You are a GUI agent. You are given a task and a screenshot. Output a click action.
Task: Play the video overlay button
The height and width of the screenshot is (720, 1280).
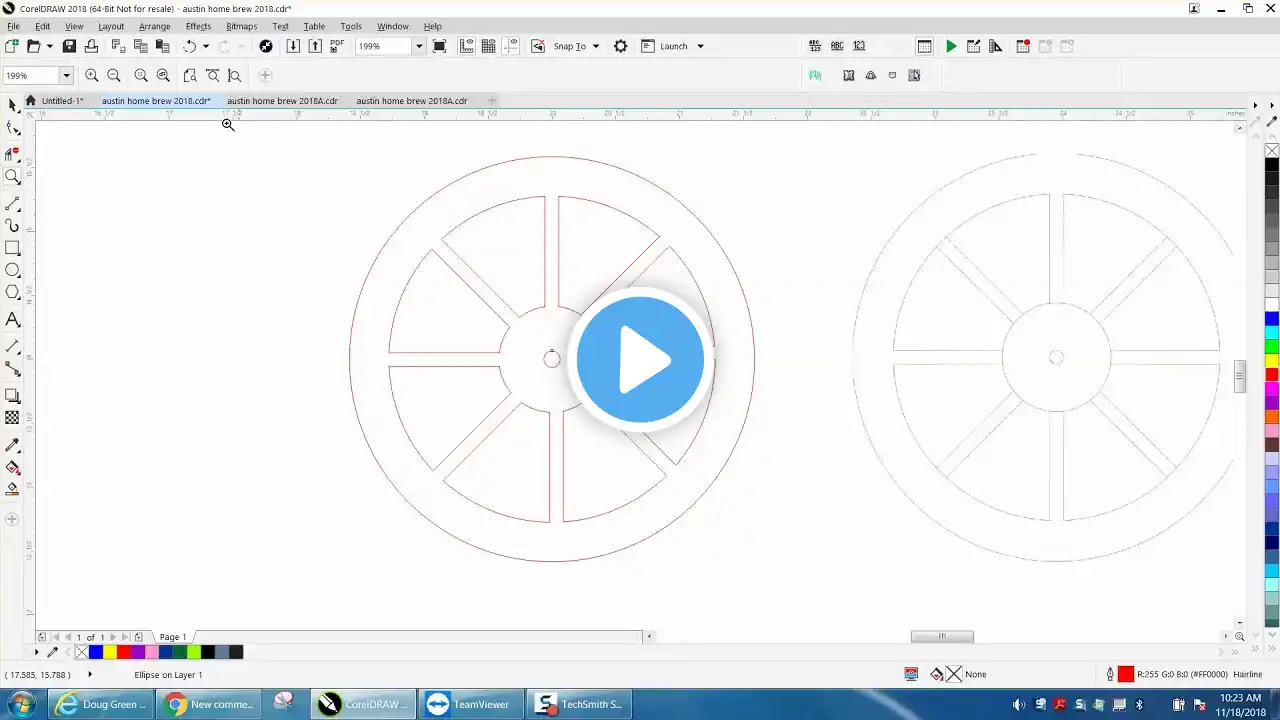tap(640, 360)
